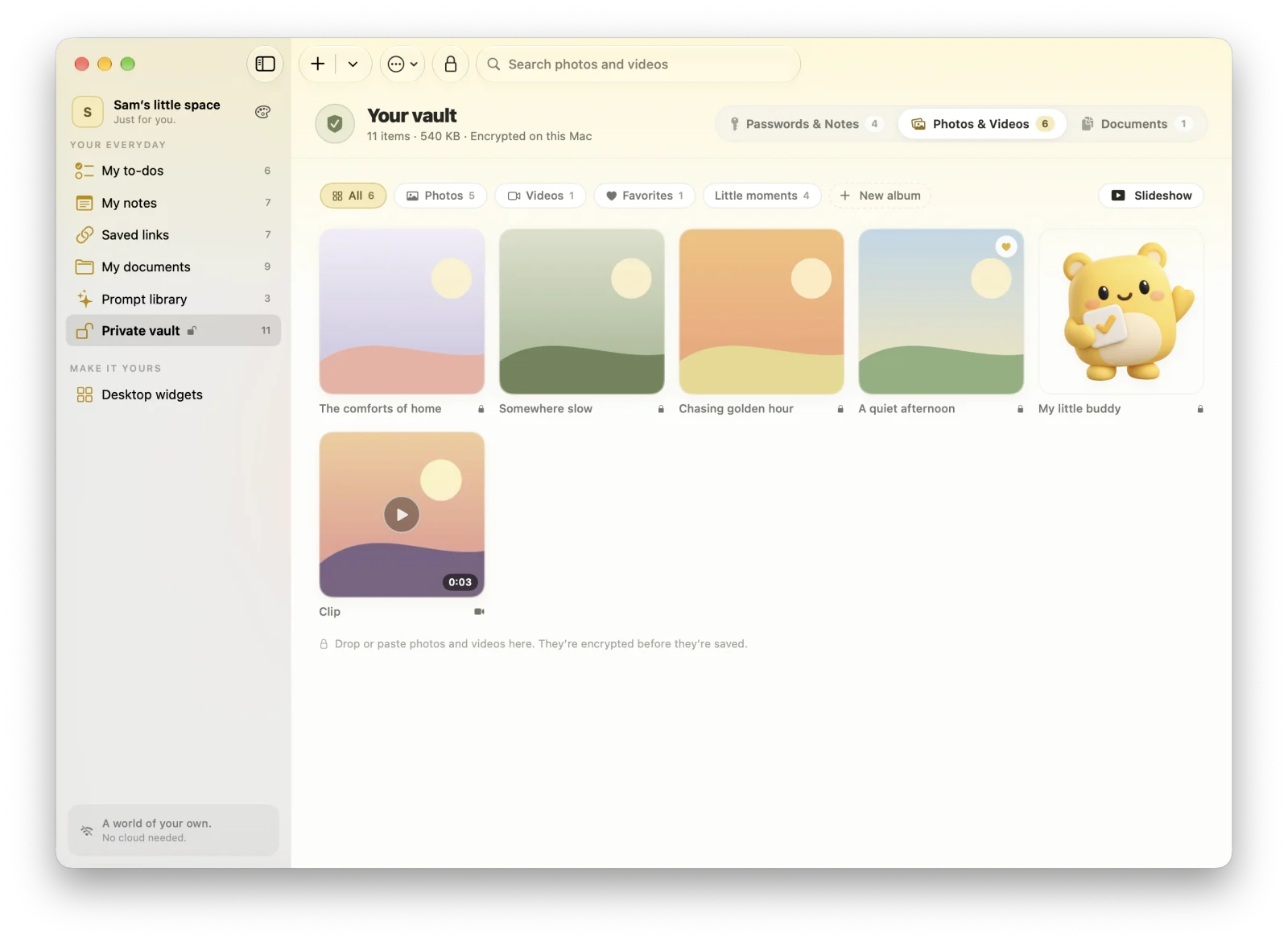Switch to Photos & Videos tab

981,124
